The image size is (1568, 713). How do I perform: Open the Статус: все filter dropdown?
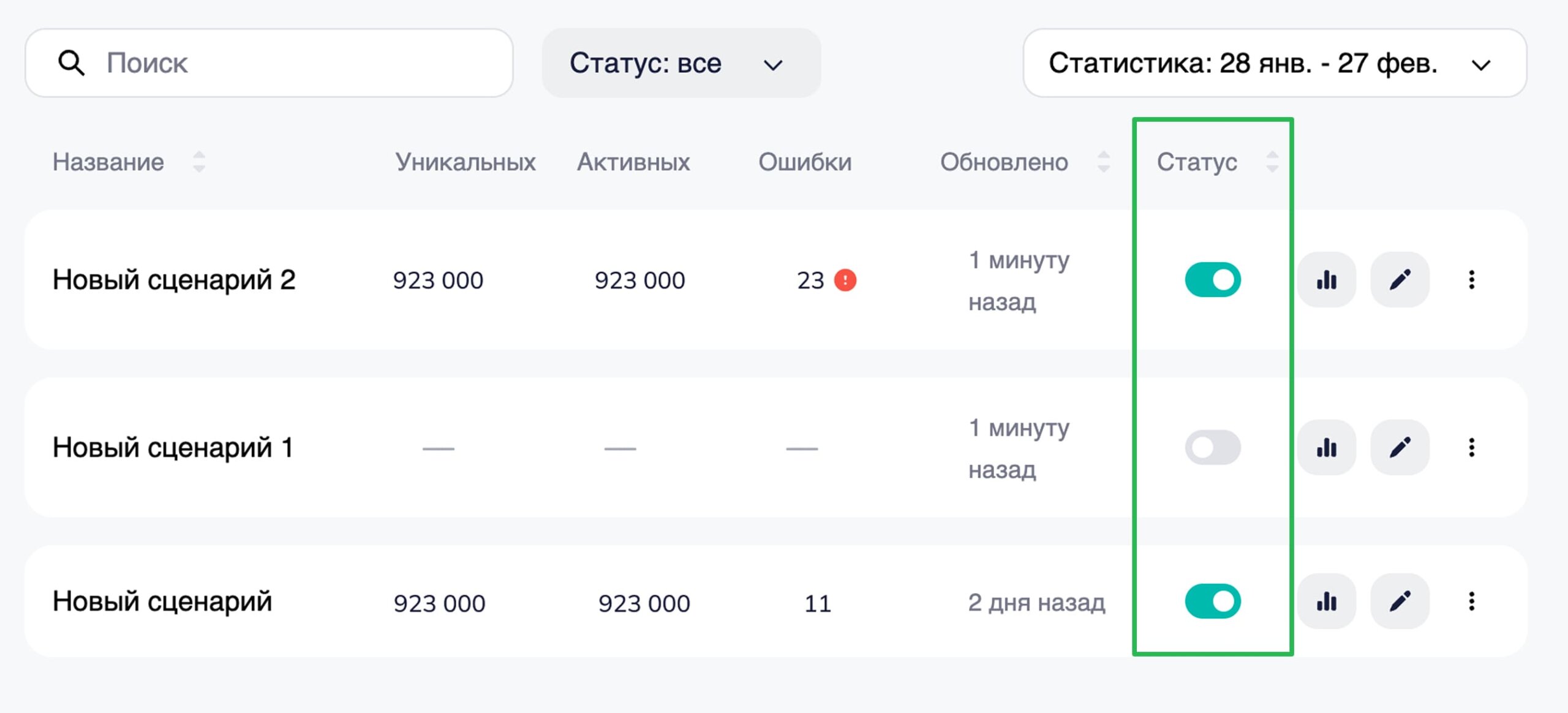[681, 63]
